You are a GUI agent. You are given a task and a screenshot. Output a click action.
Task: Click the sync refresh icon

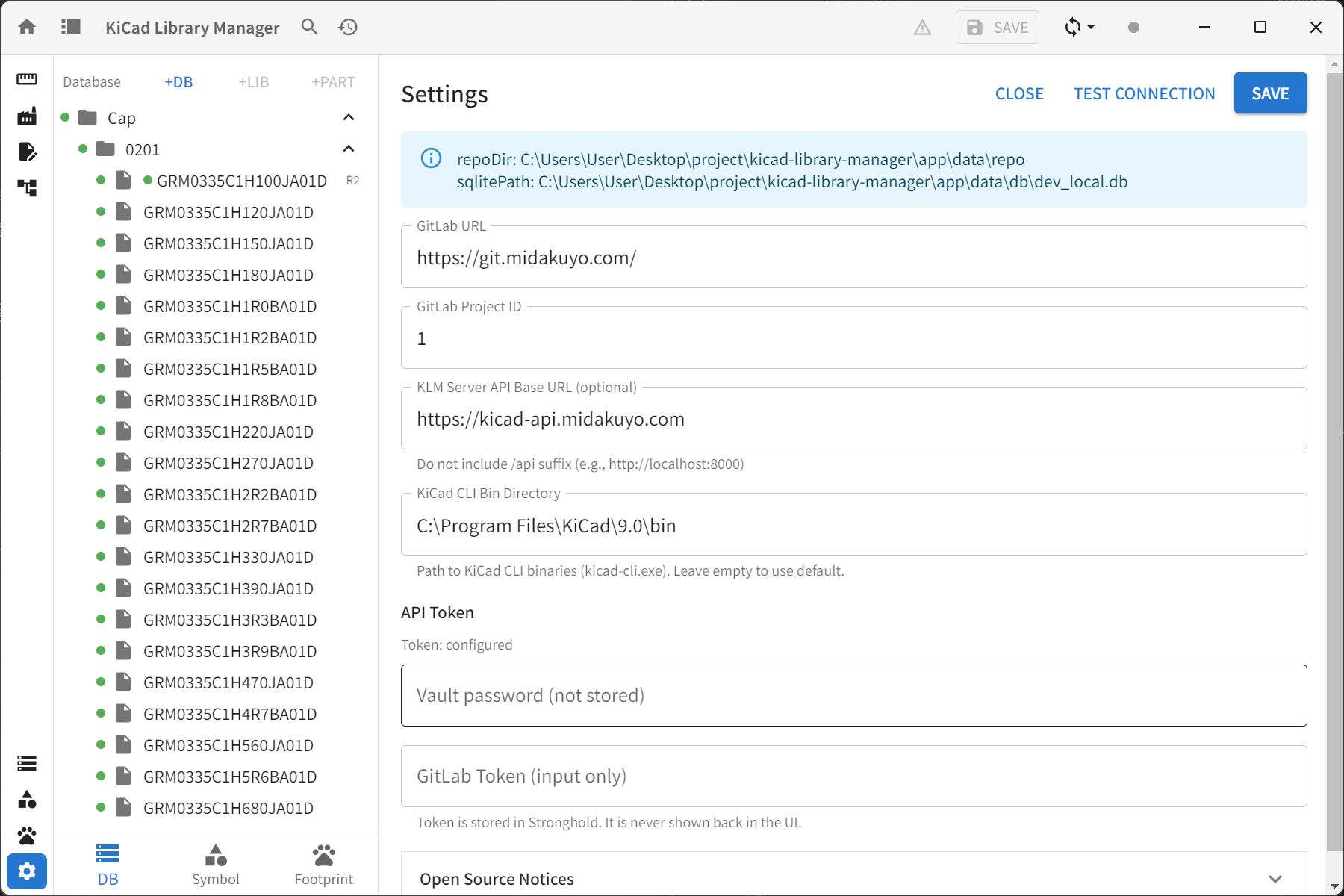pyautogui.click(x=1072, y=28)
